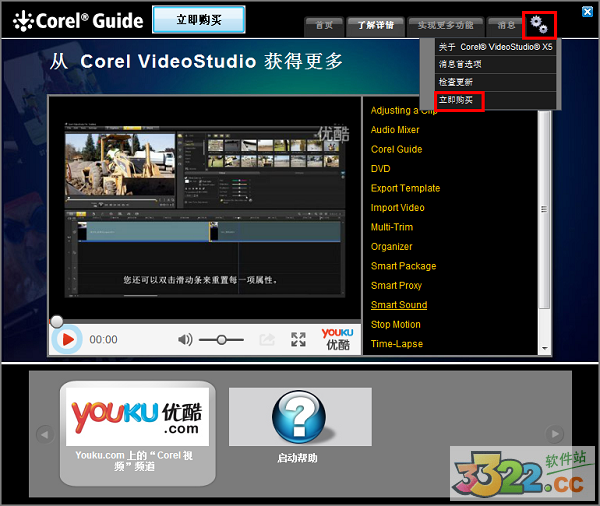Switch to the 首页 tab

tap(323, 25)
